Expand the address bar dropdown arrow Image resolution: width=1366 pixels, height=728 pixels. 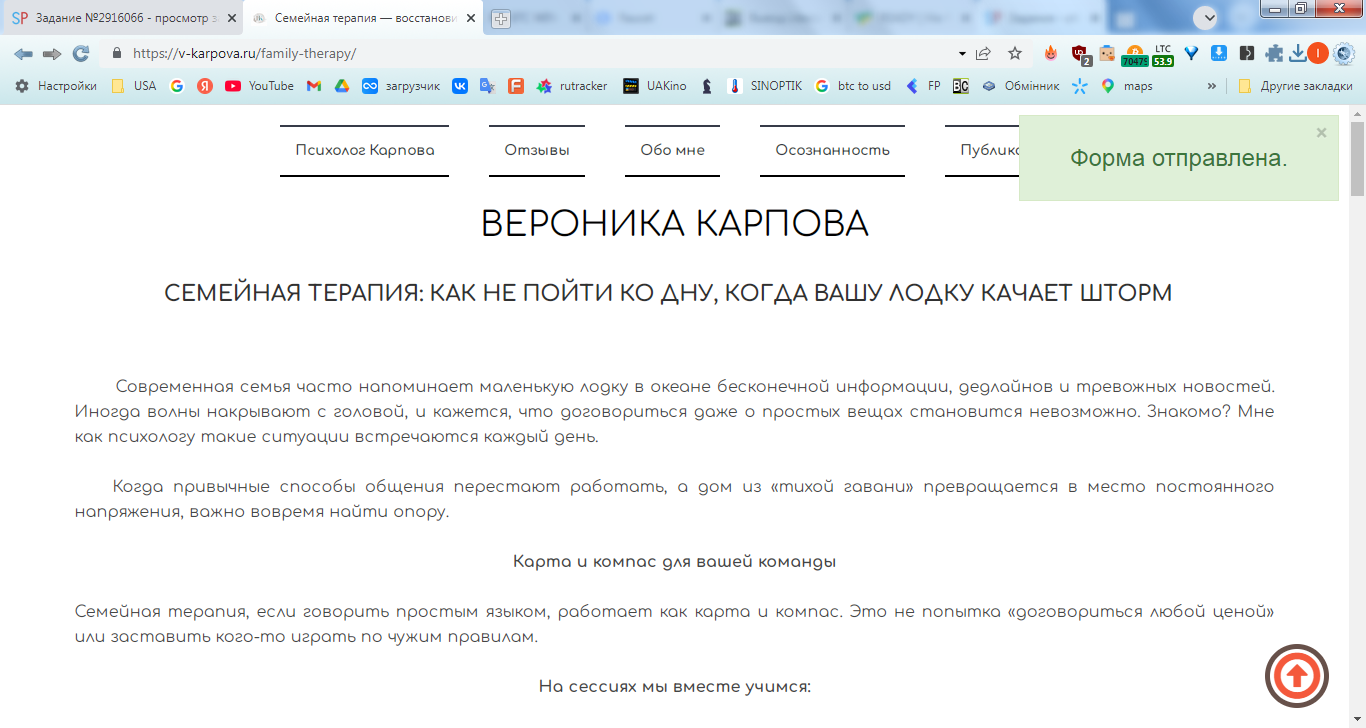pos(962,53)
